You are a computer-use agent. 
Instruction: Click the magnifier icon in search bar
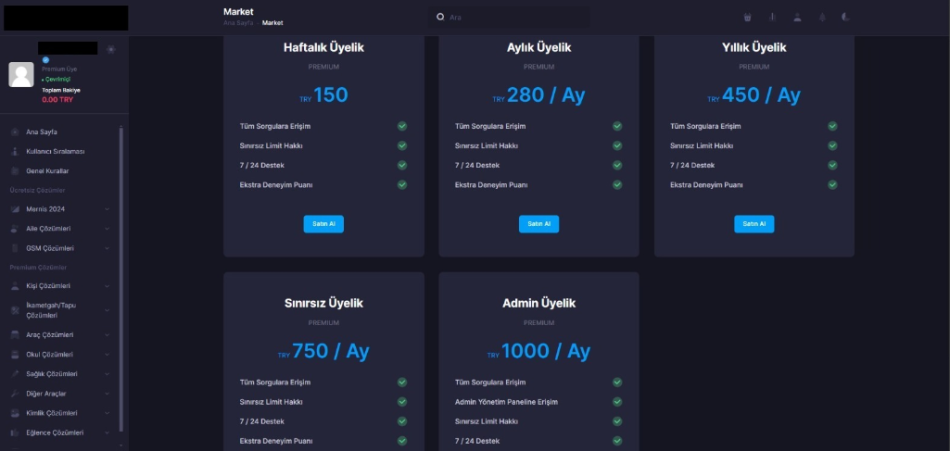pyautogui.click(x=440, y=17)
